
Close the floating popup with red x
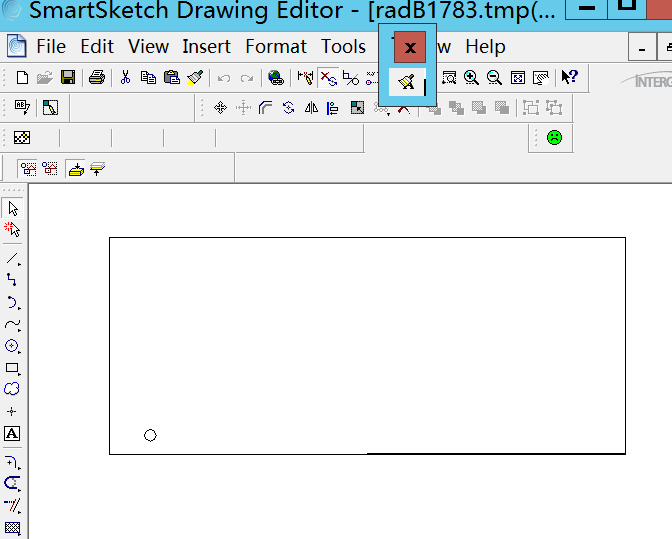pos(410,47)
